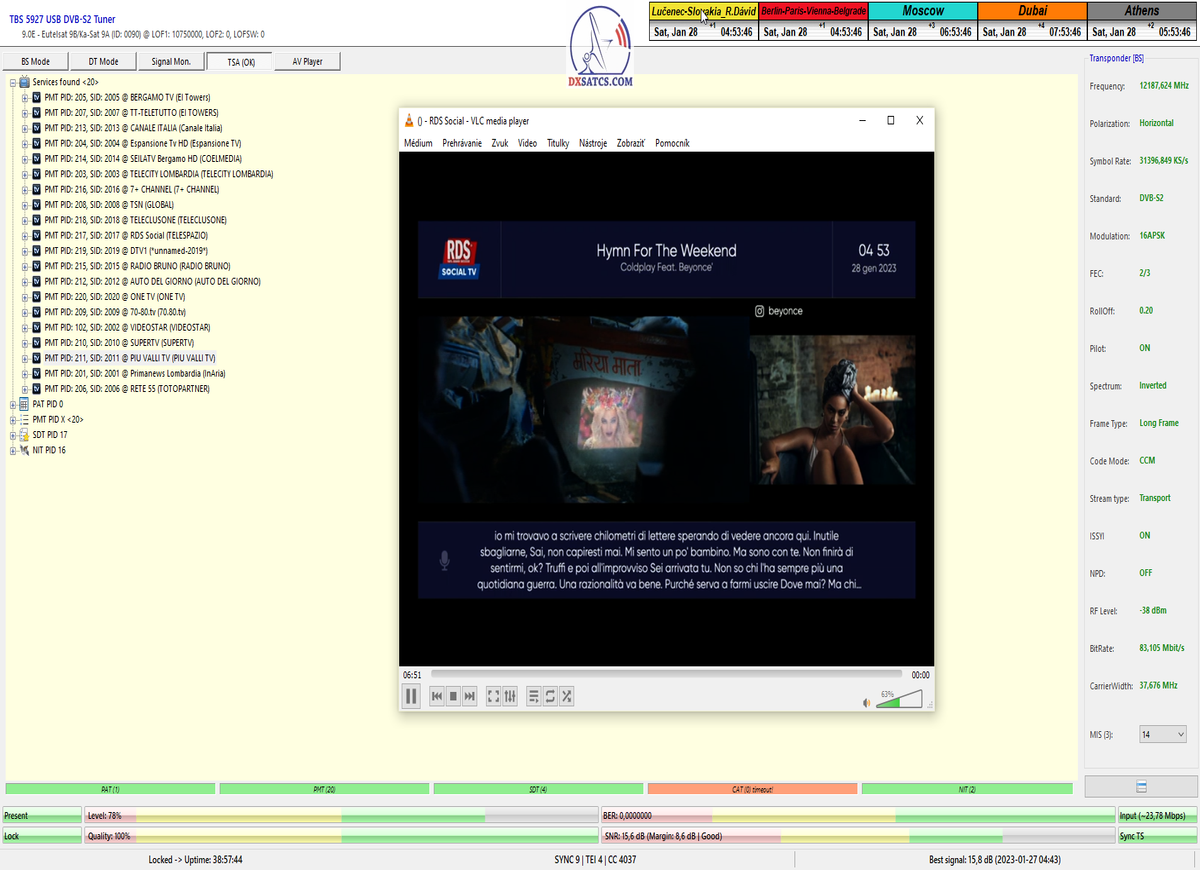Show the VLC playlist
Screen dimensions: 1200x870
(x=534, y=696)
